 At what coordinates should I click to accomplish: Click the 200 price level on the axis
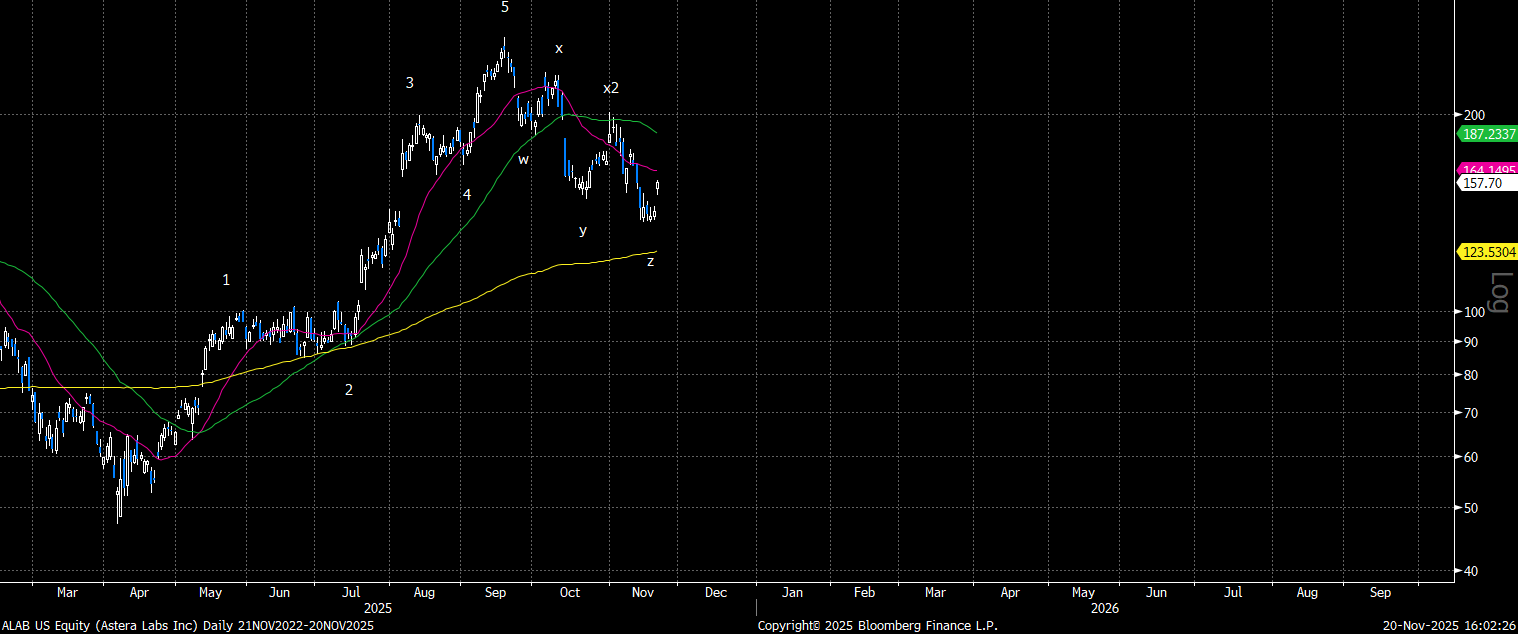pyautogui.click(x=1474, y=115)
